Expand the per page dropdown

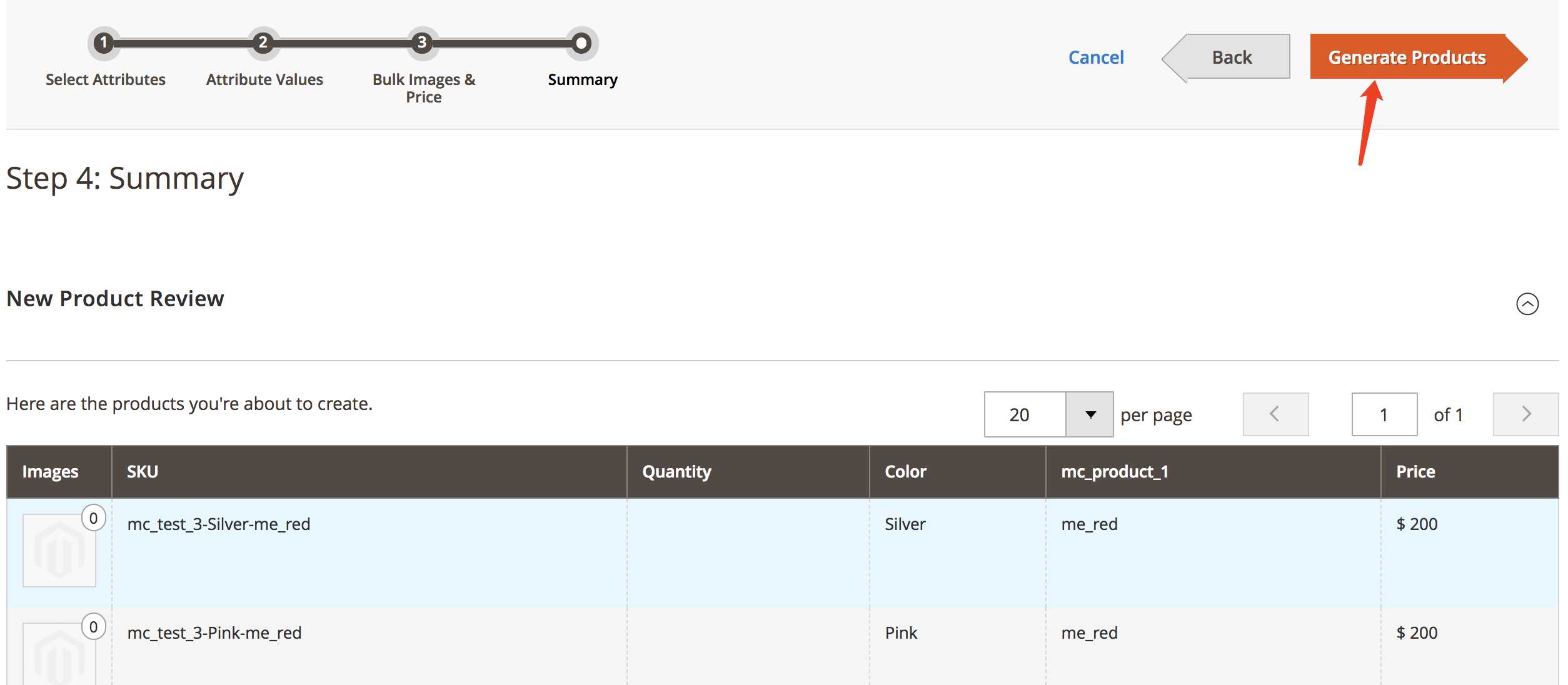[1089, 413]
